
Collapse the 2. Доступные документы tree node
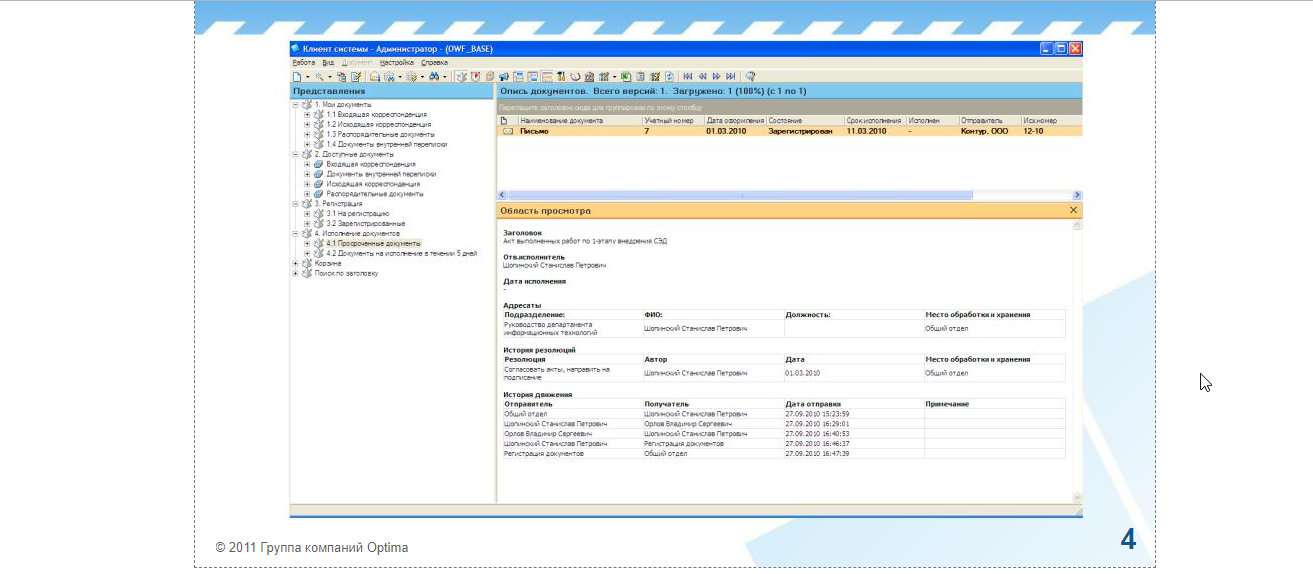coord(295,154)
